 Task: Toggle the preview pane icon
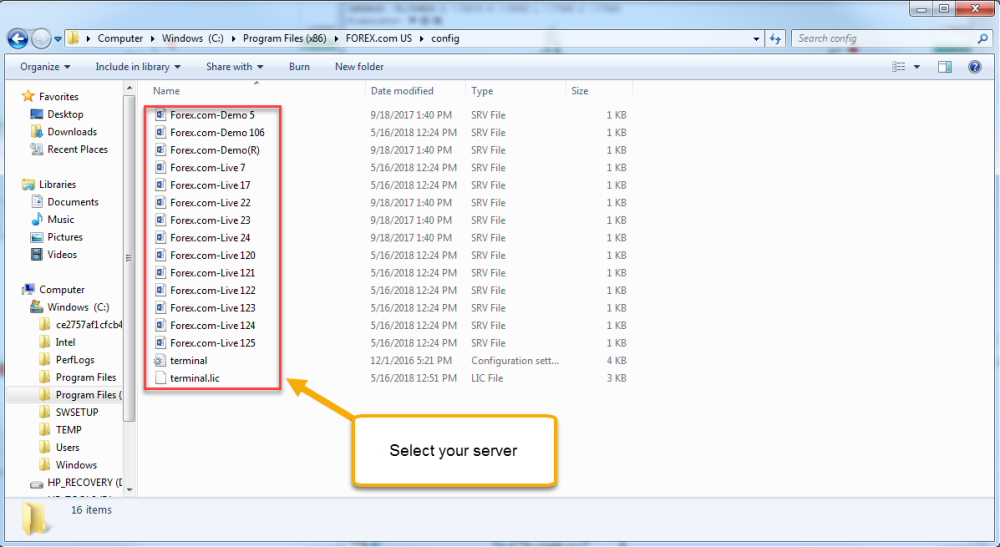[945, 67]
